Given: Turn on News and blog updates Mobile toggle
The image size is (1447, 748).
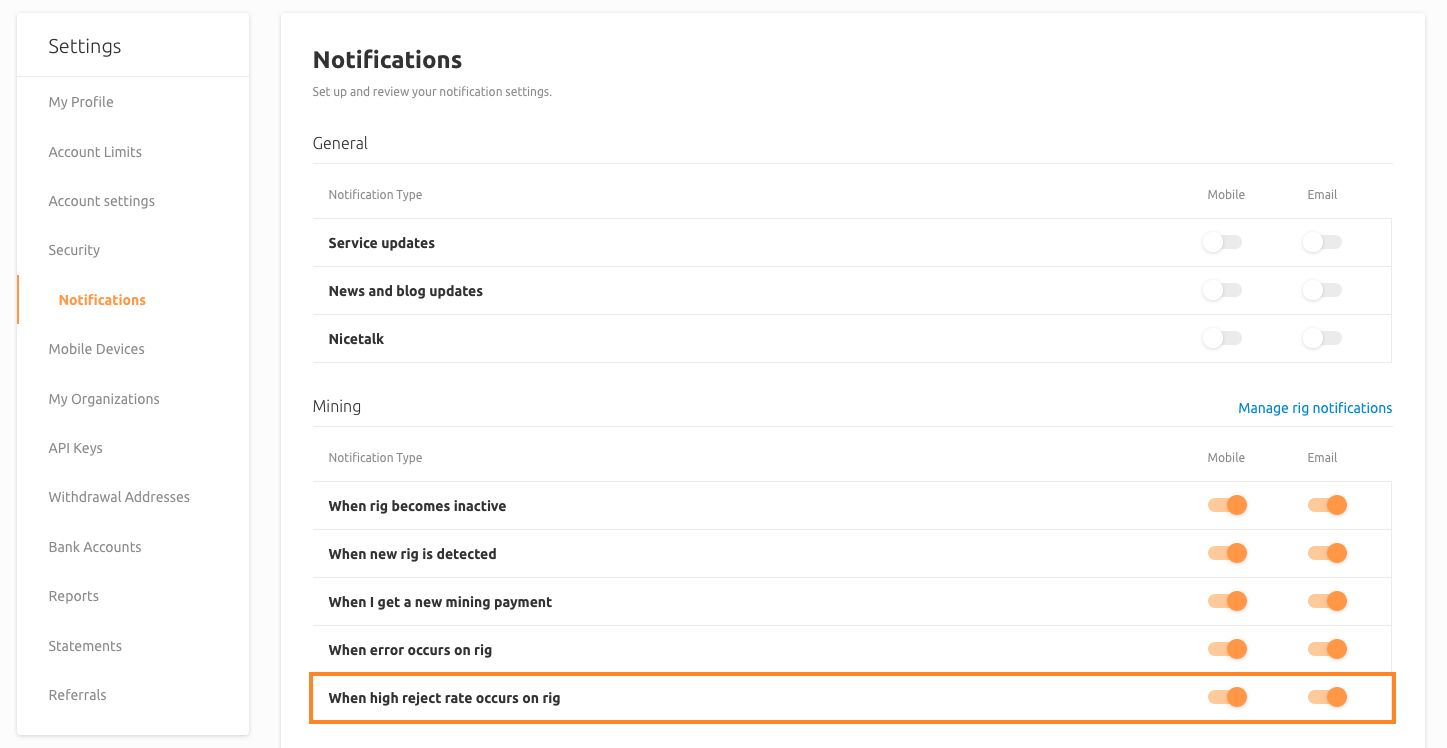Looking at the screenshot, I should pos(1223,291).
